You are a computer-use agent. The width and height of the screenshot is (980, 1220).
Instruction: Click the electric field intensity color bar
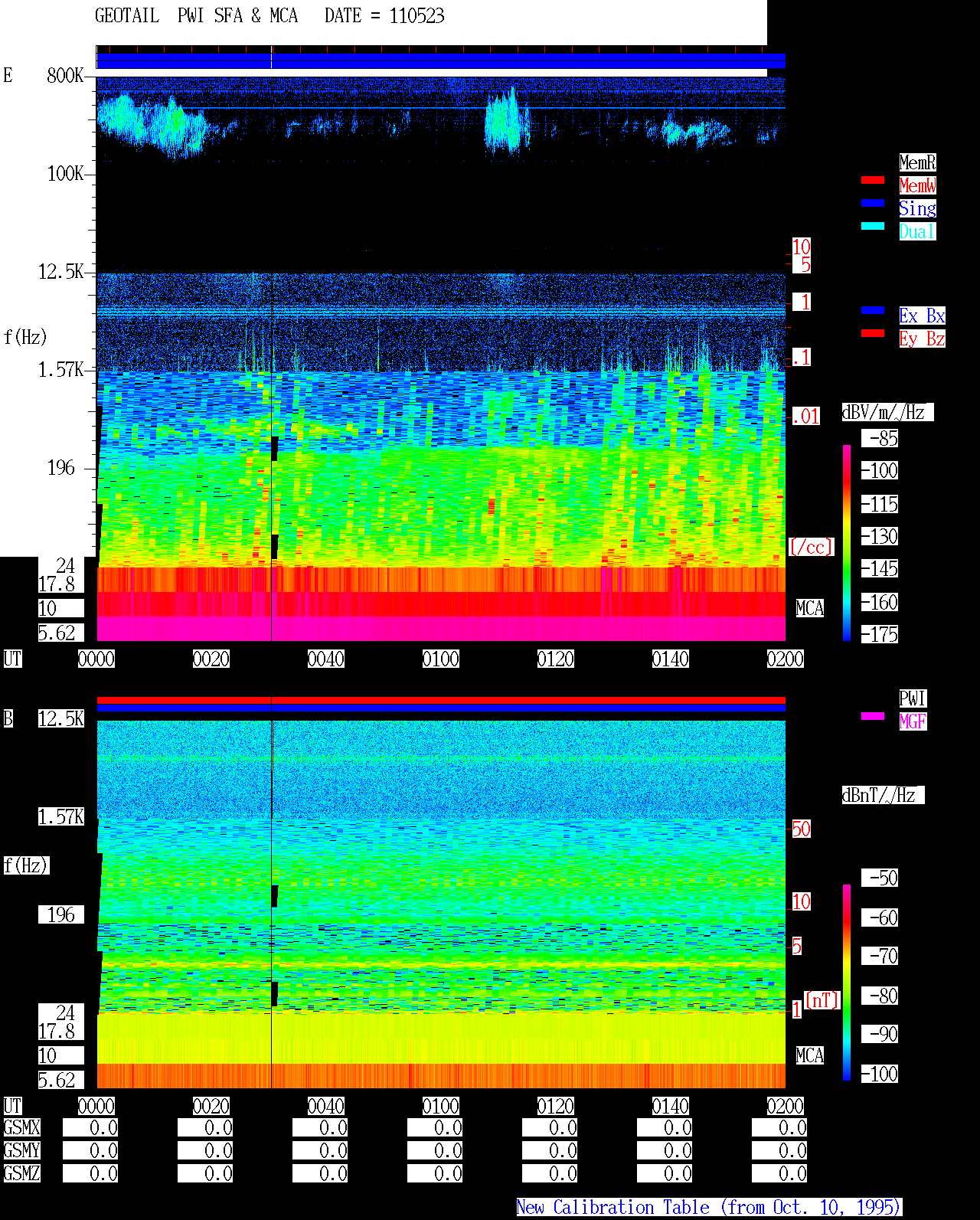point(847,542)
